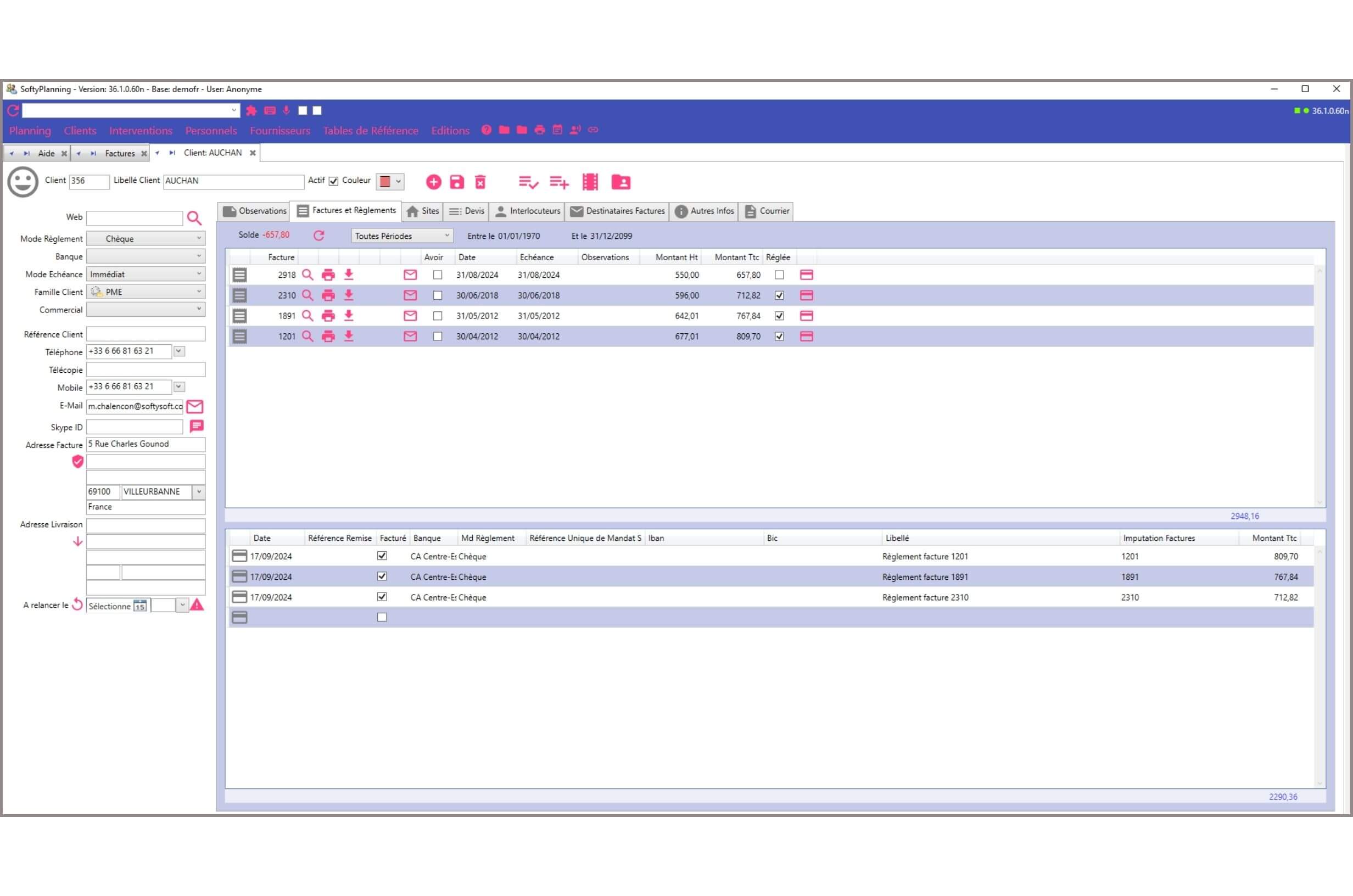The height and width of the screenshot is (896, 1353).
Task: Download invoice 1891 with its download icon
Action: (x=349, y=316)
